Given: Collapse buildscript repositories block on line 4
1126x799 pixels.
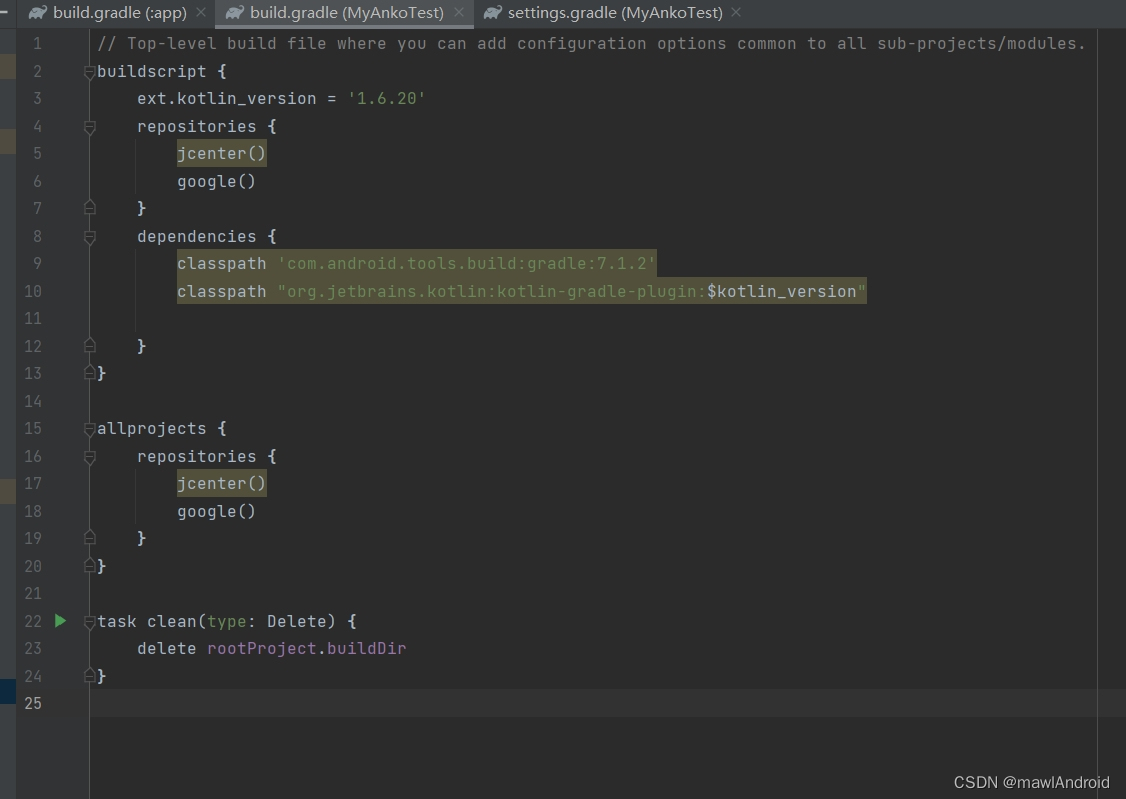Looking at the screenshot, I should point(89,127).
